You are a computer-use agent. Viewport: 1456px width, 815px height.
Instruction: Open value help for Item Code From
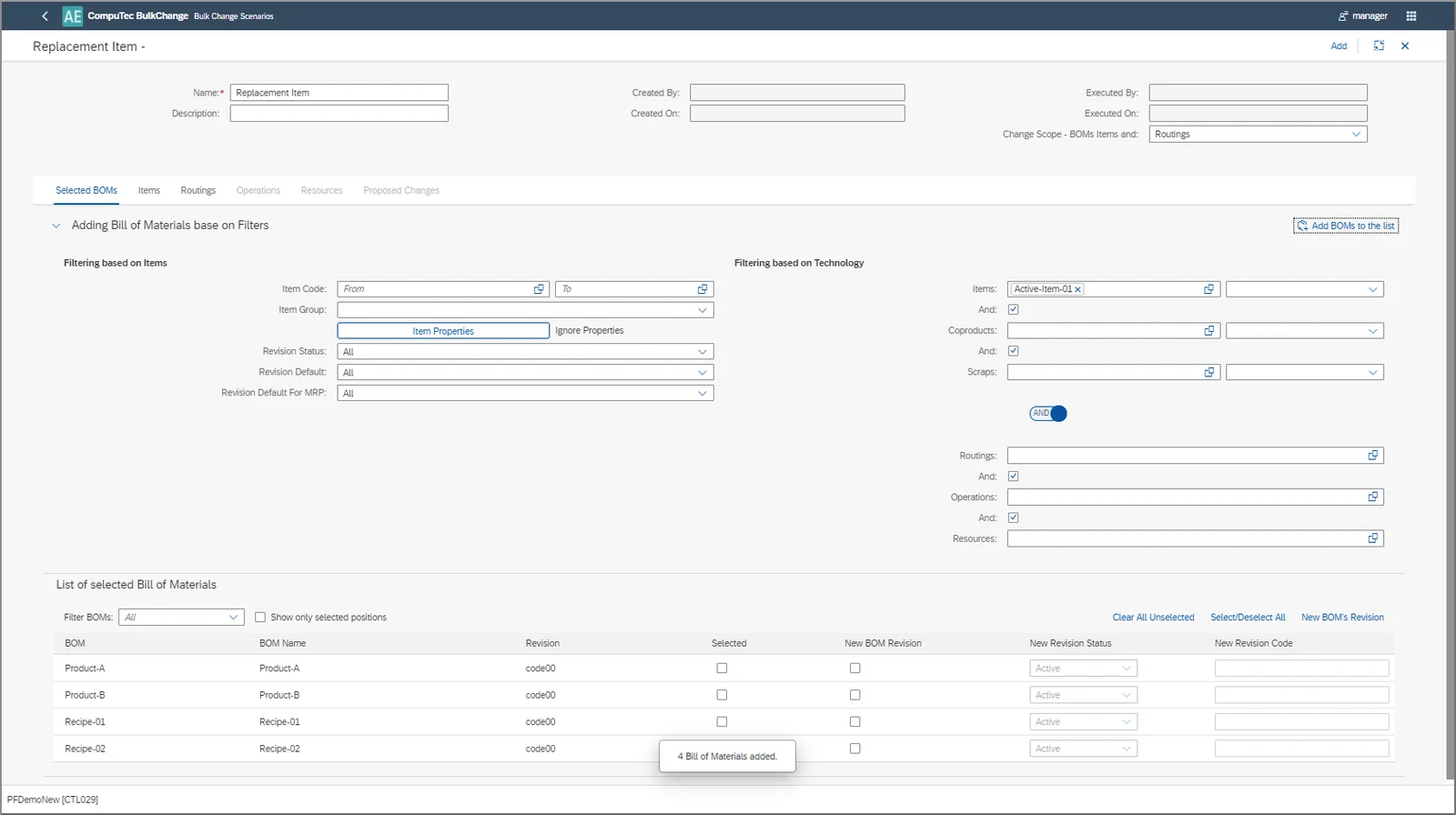click(539, 289)
